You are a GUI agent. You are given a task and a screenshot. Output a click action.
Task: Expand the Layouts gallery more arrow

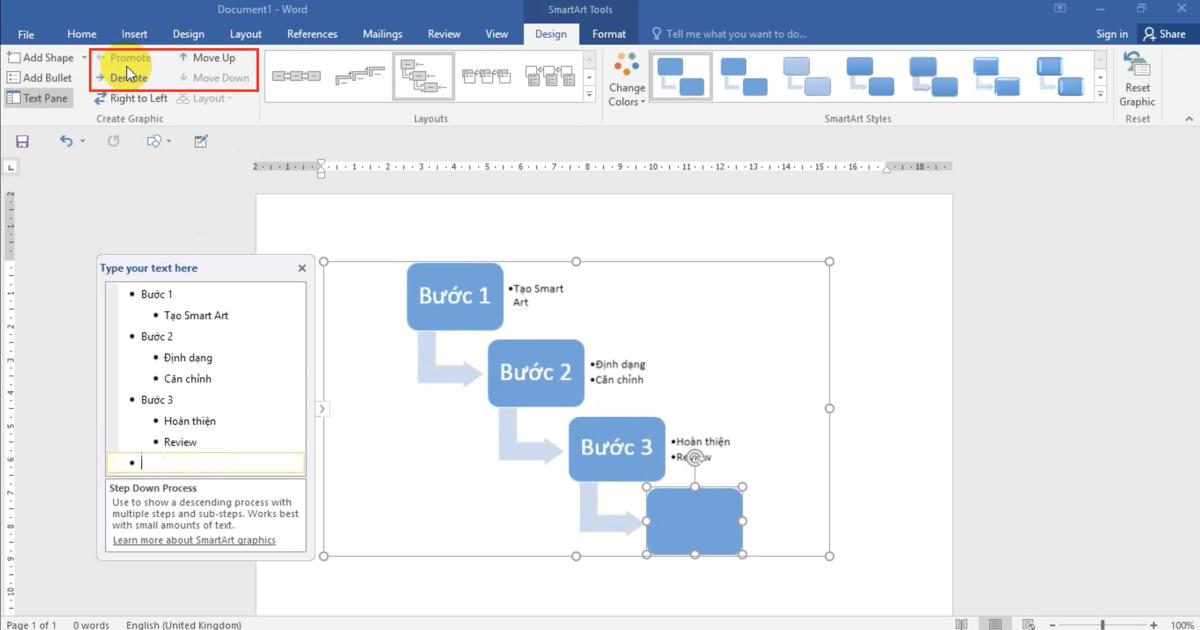coord(589,95)
